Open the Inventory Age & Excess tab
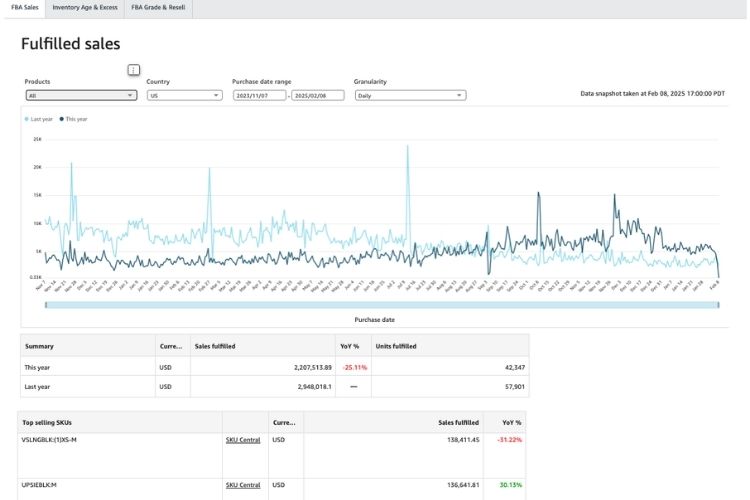Screen dimensions: 750x500 click(x=84, y=7)
